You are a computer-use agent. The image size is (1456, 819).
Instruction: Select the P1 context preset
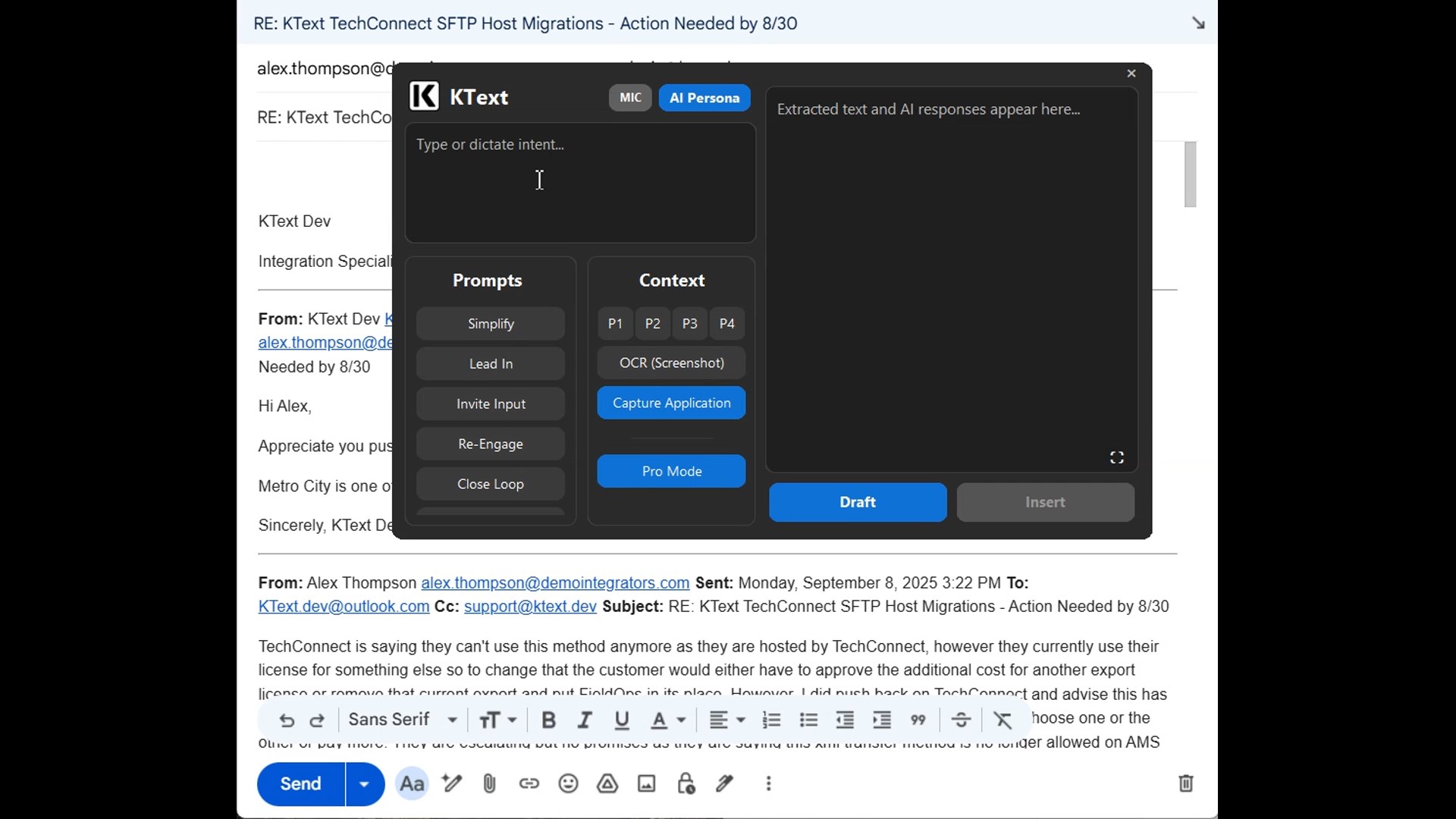pos(615,324)
